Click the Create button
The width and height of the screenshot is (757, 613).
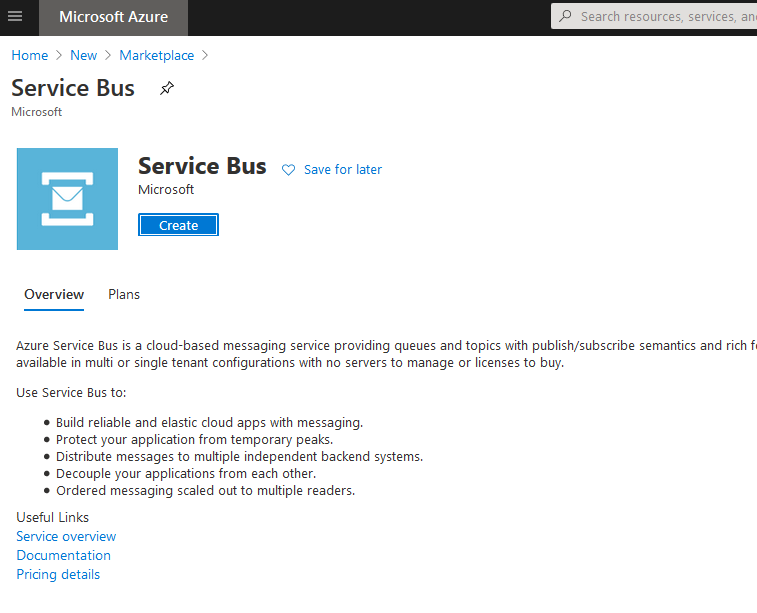pyautogui.click(x=178, y=225)
